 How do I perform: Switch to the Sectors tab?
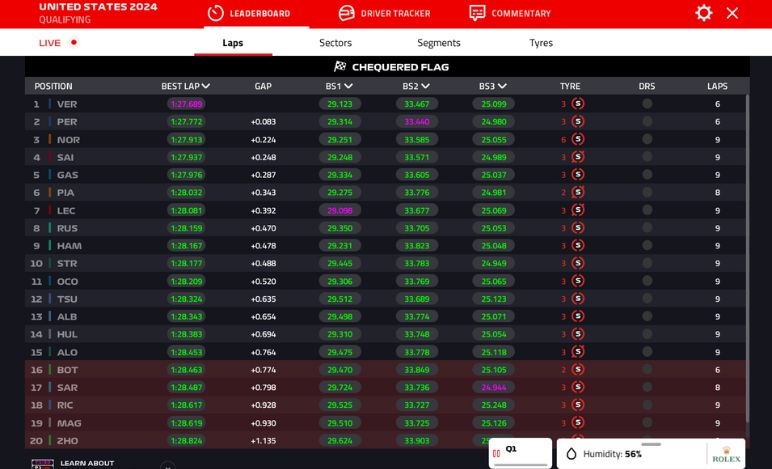click(x=335, y=43)
